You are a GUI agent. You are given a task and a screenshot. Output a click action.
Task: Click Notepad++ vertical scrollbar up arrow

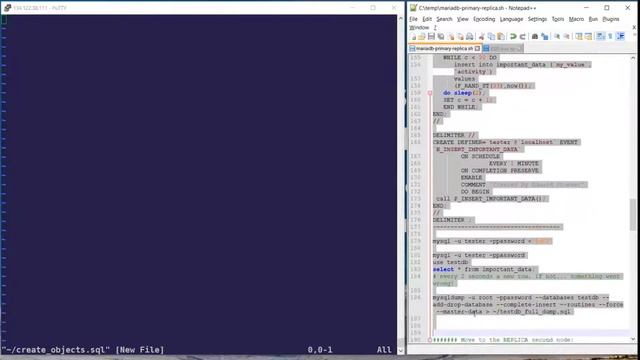pyautogui.click(x=633, y=58)
